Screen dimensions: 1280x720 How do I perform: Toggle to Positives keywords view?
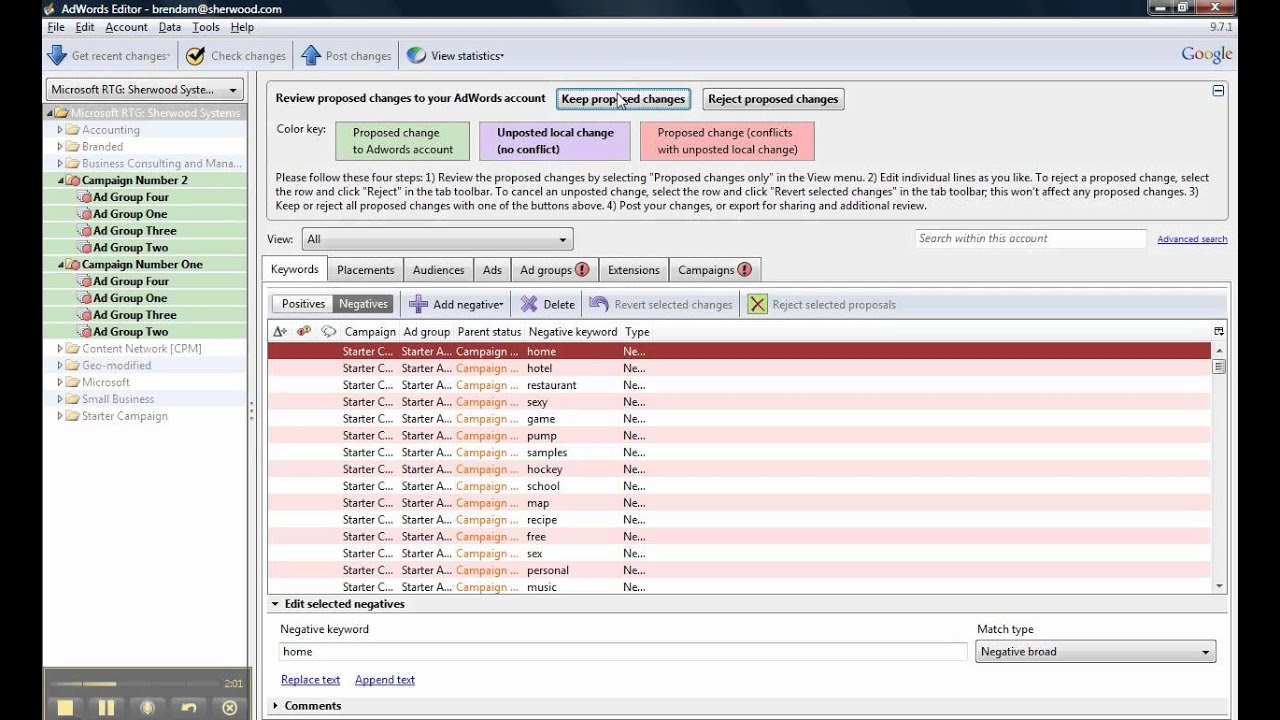point(303,304)
